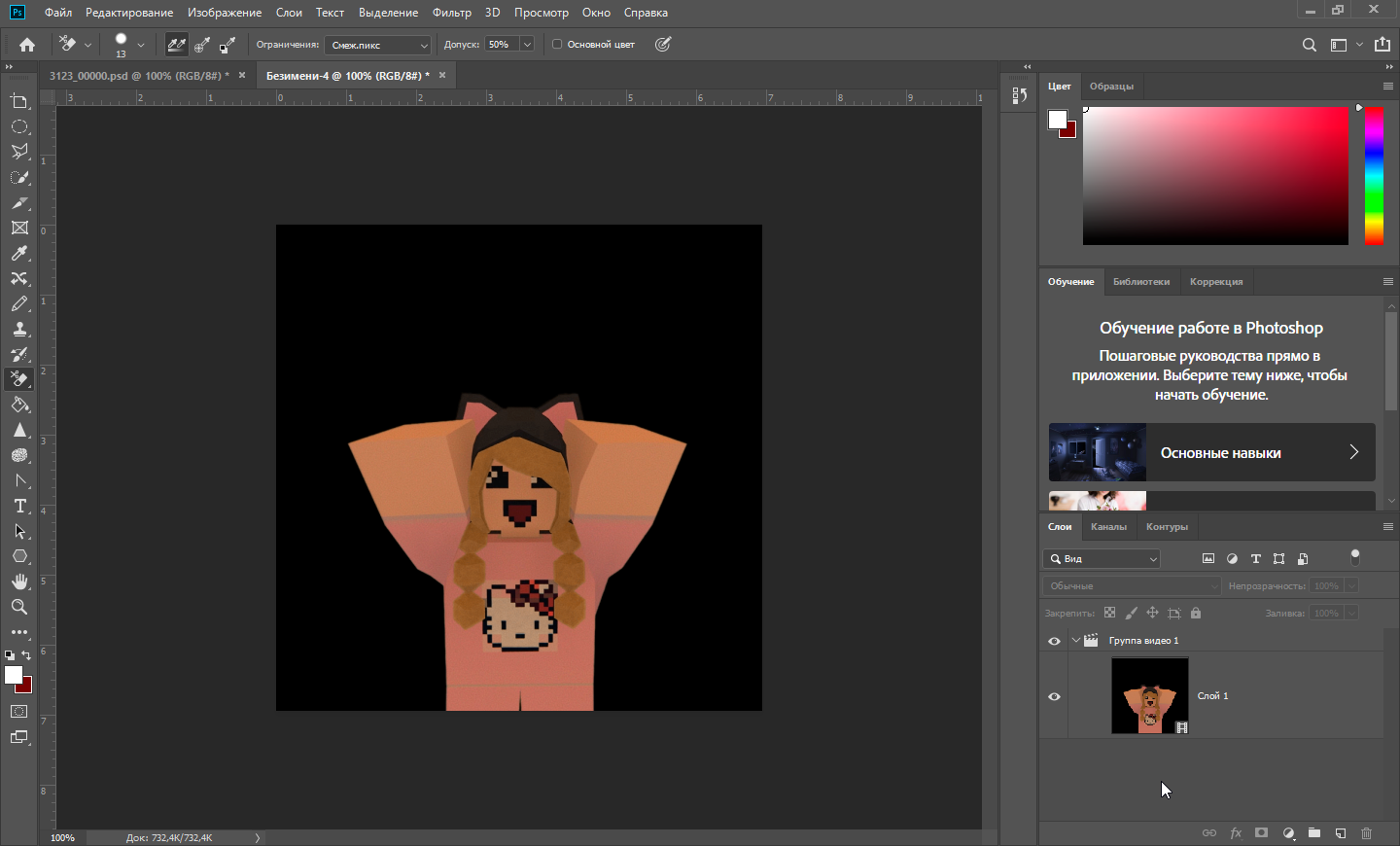Open the Основные навыки tutorial
Viewport: 1400px width, 846px height.
[1211, 452]
